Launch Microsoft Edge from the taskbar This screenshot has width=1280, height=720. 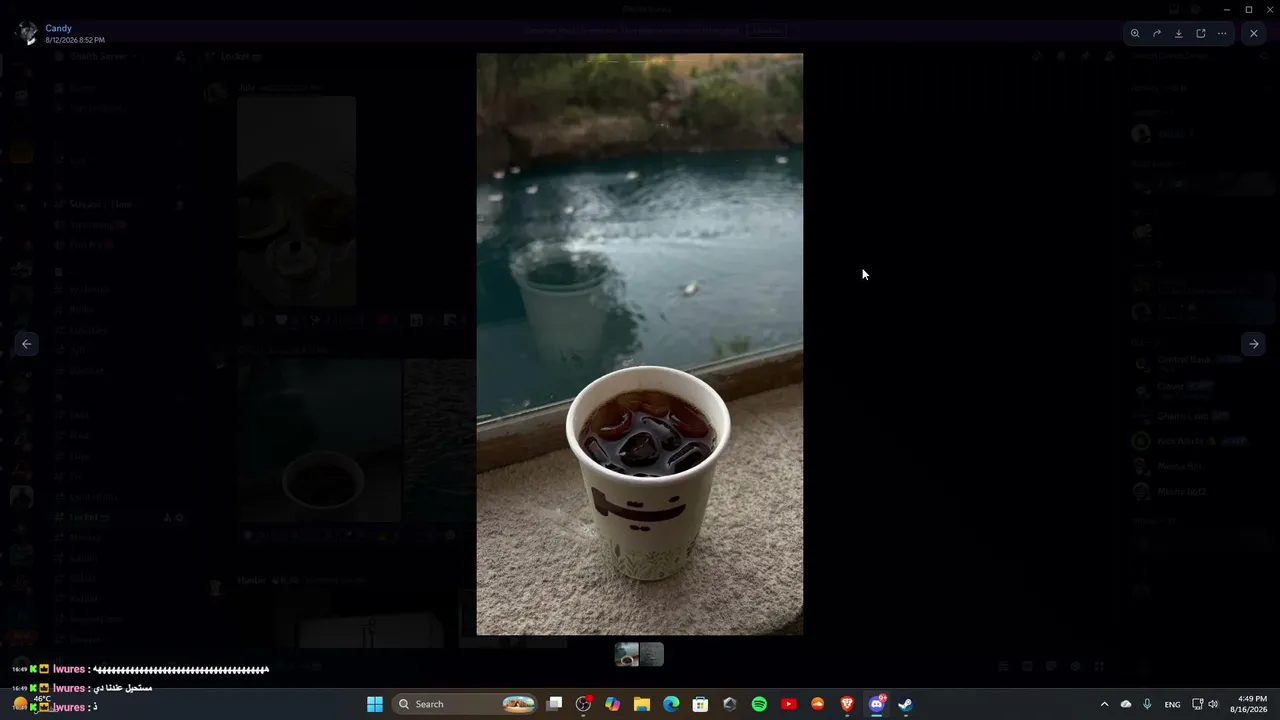pos(671,704)
